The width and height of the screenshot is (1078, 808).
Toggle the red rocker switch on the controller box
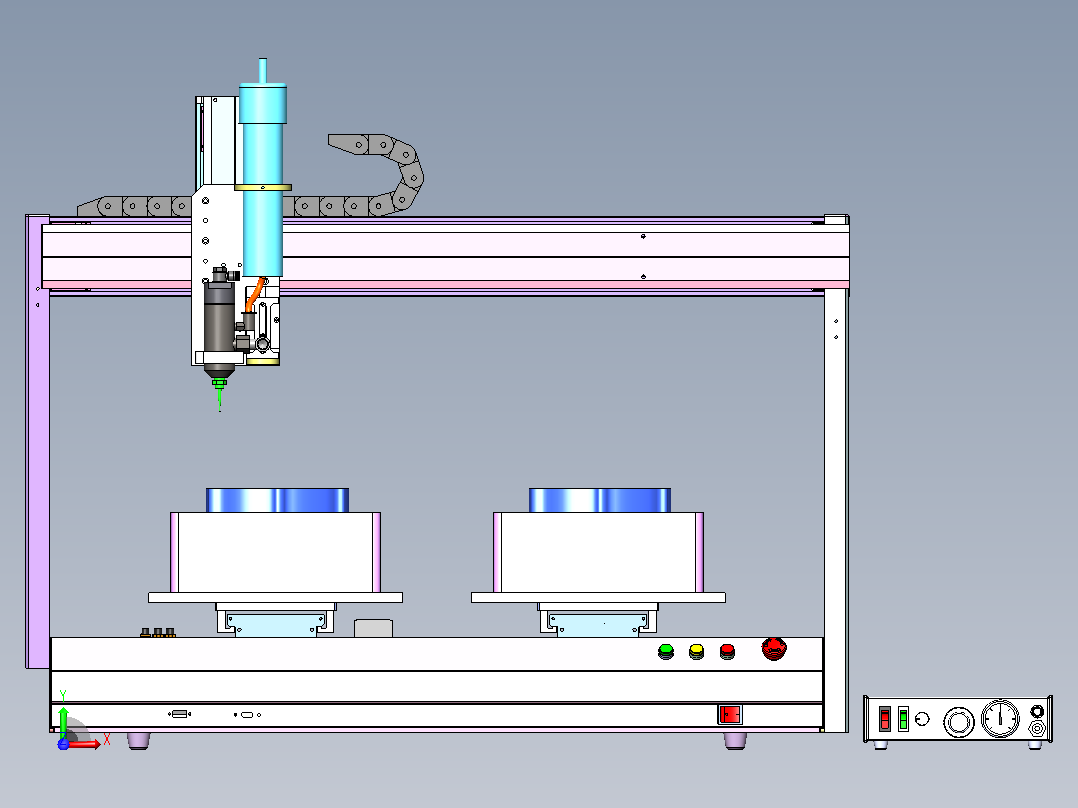click(885, 719)
